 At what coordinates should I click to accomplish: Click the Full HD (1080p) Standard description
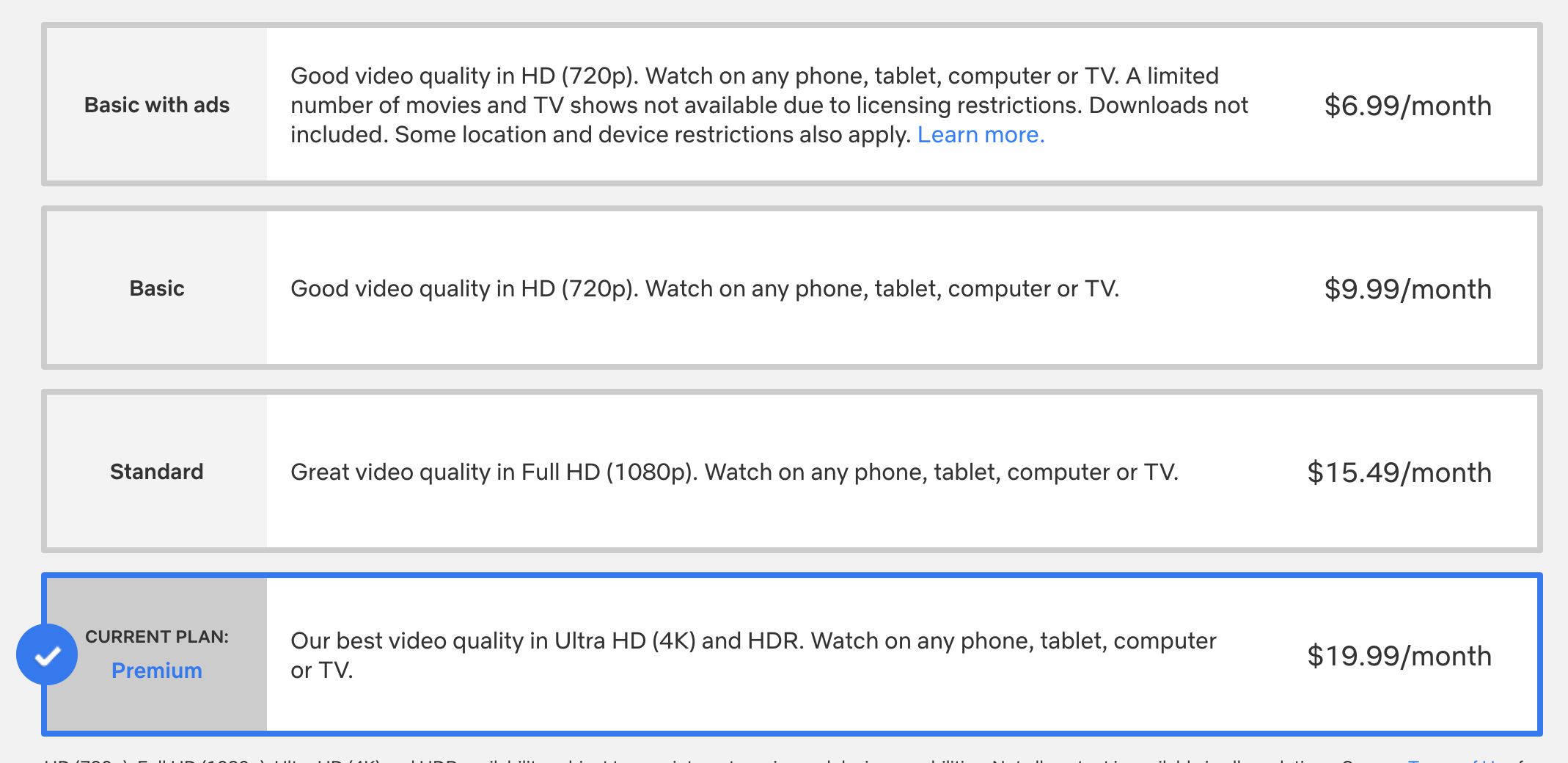click(x=734, y=472)
